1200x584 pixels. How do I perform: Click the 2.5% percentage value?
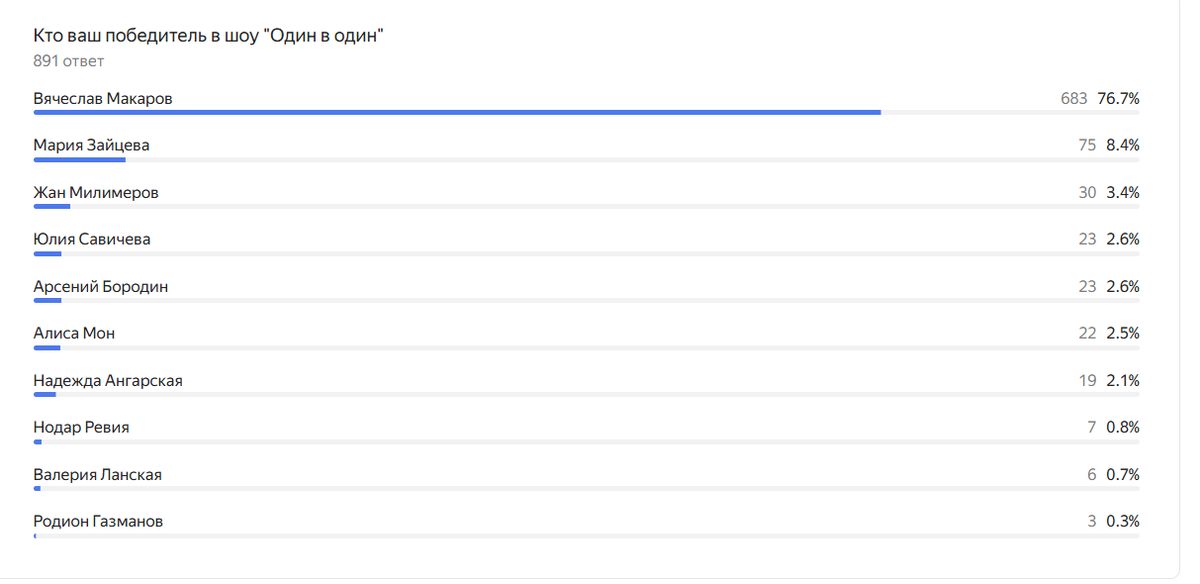click(1122, 333)
